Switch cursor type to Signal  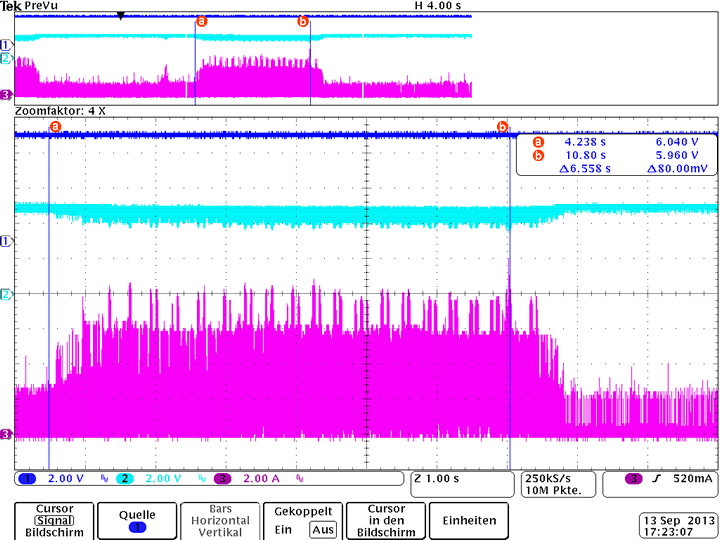point(54,521)
